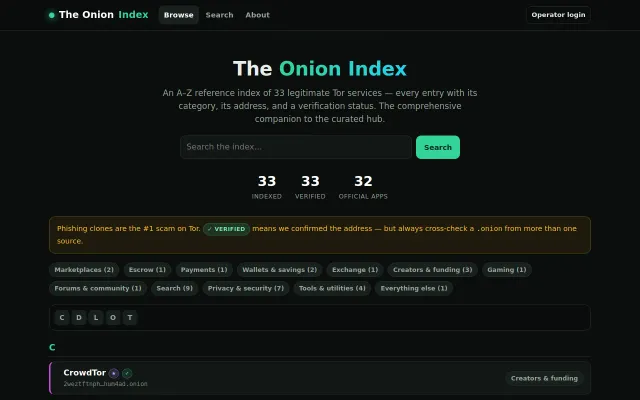Filter by Exchange (1) category
Viewport: 640px width, 400px height.
[x=355, y=270]
